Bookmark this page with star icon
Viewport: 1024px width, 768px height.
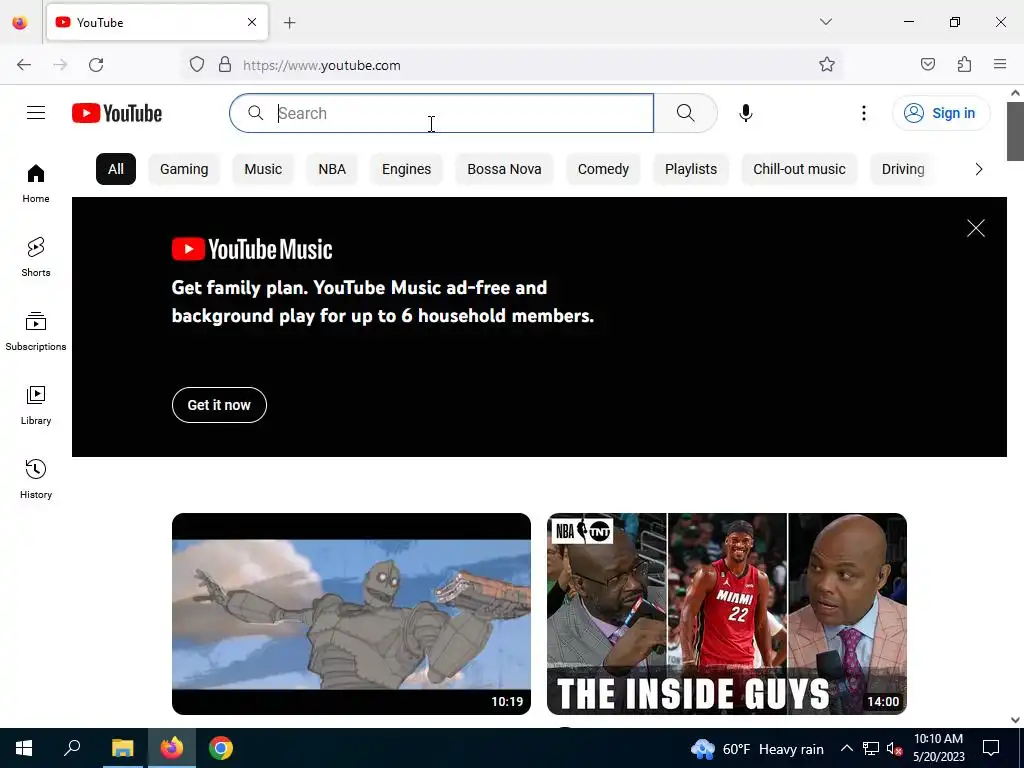point(827,65)
